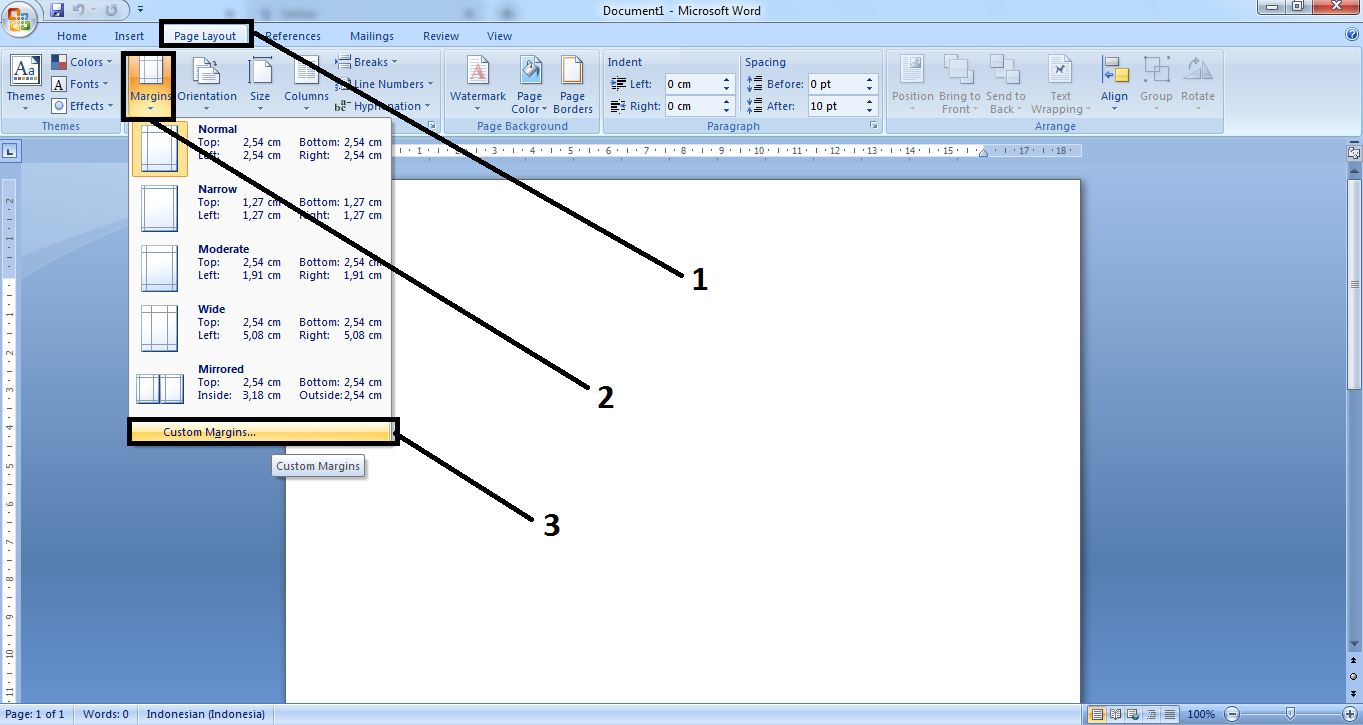
Task: Click the Office button
Action: click(x=19, y=17)
